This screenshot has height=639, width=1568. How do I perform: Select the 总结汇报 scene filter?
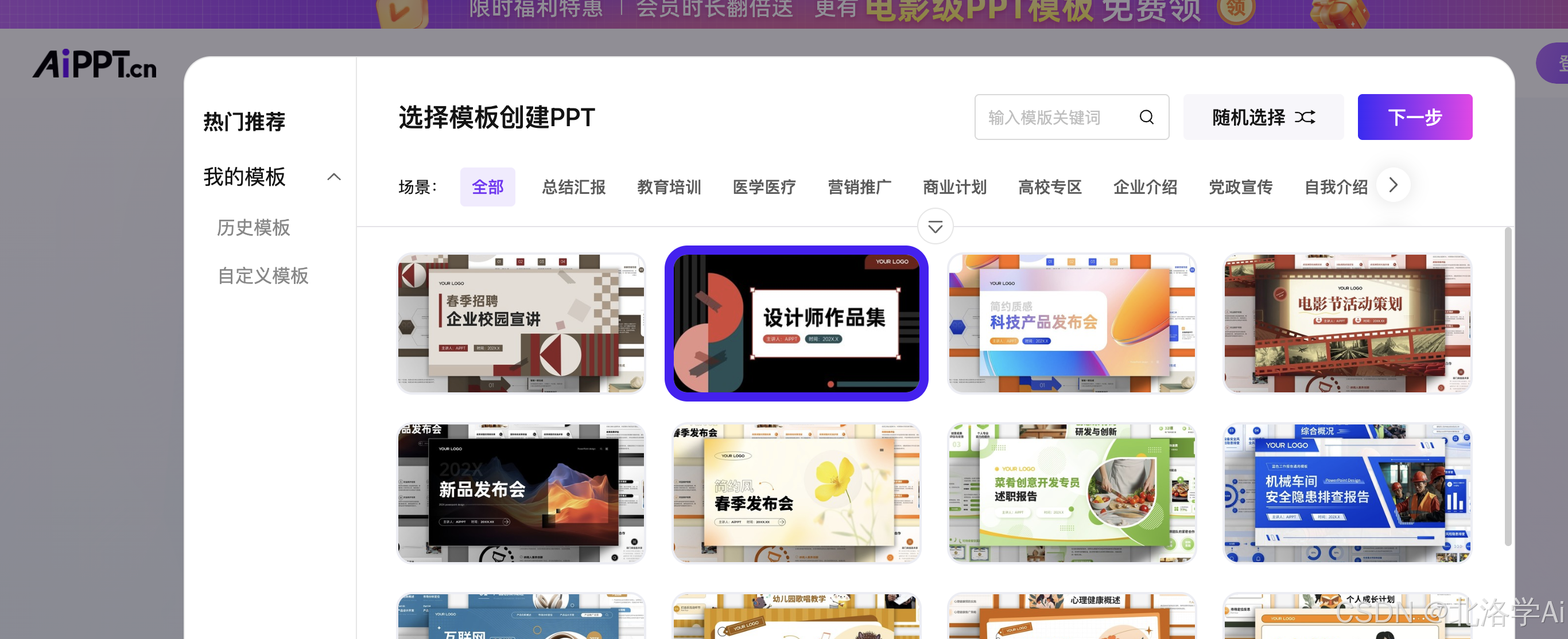[x=573, y=187]
